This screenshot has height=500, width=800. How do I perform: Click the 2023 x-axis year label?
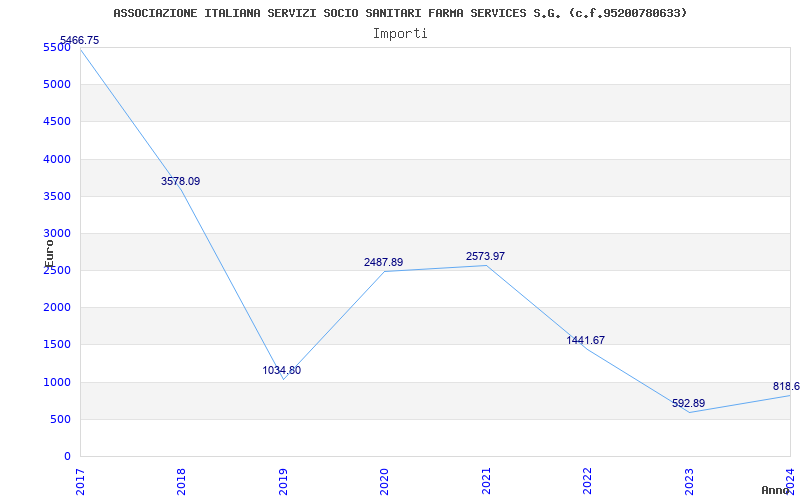(689, 481)
